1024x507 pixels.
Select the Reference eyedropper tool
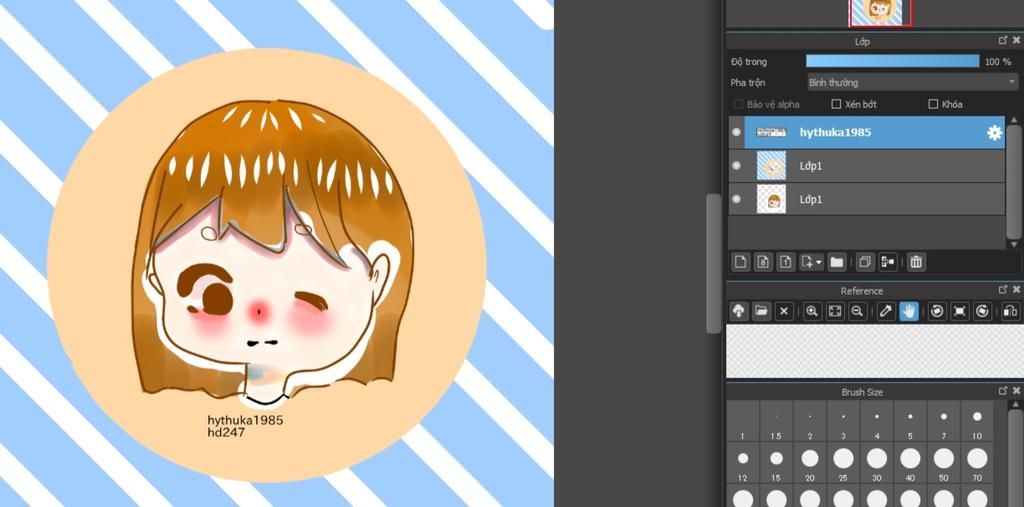pyautogui.click(x=886, y=312)
